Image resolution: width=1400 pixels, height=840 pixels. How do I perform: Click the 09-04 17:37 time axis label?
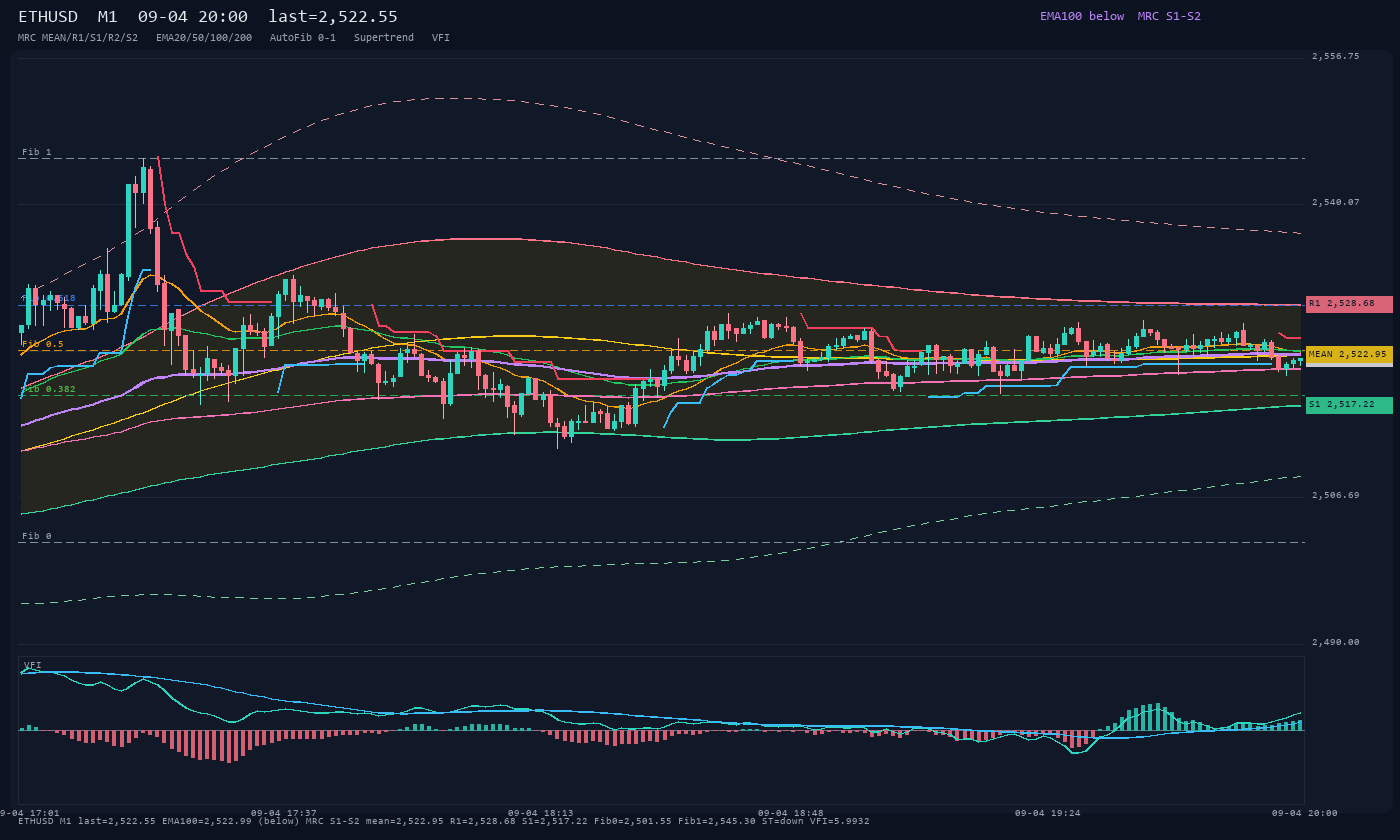click(284, 813)
